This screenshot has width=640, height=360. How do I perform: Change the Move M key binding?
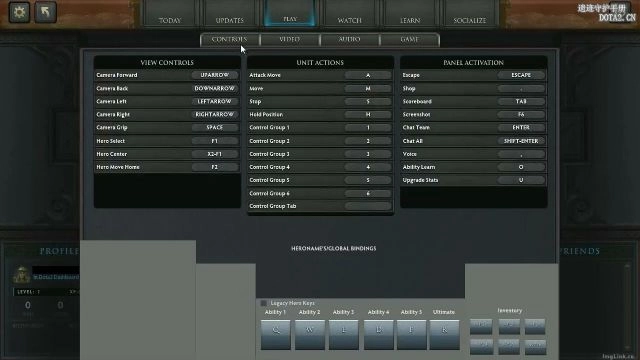[368, 88]
